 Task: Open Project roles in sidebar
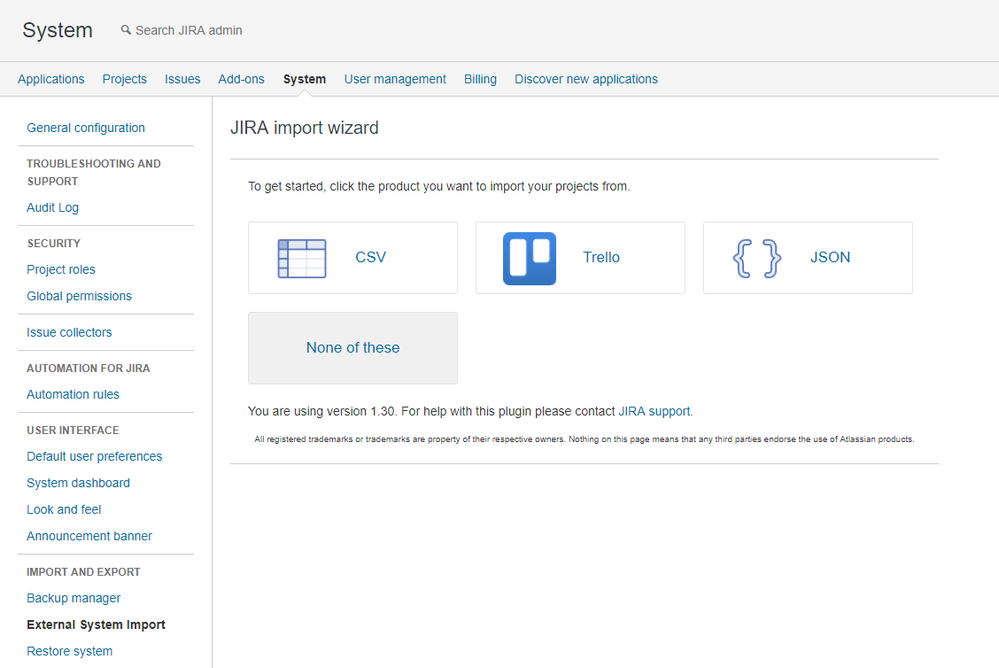61,269
